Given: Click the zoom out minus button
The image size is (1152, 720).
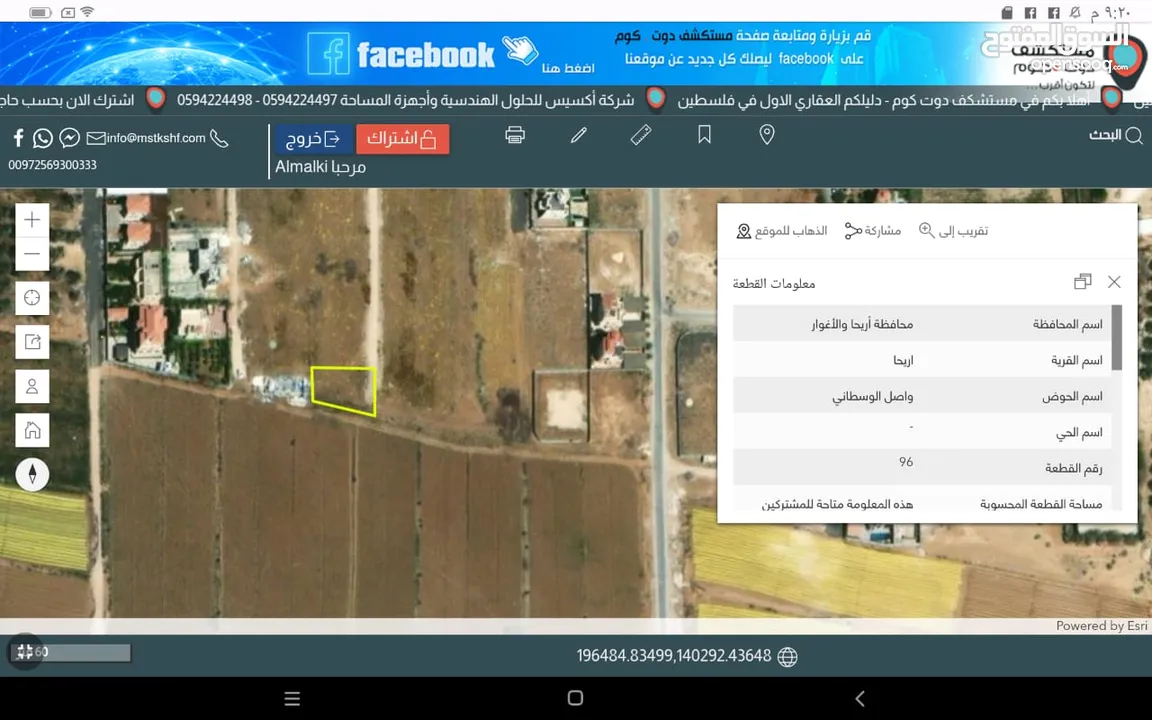Looking at the screenshot, I should [x=32, y=254].
